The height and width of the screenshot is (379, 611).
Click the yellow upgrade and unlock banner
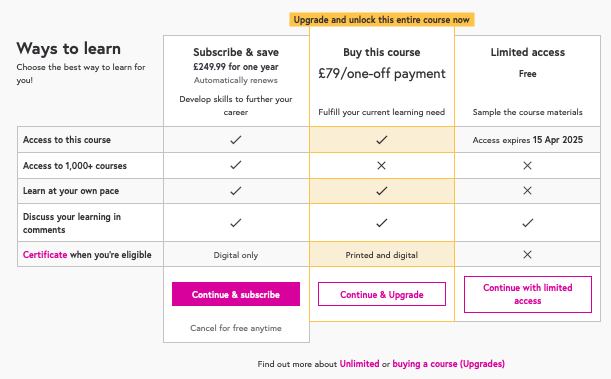381,19
